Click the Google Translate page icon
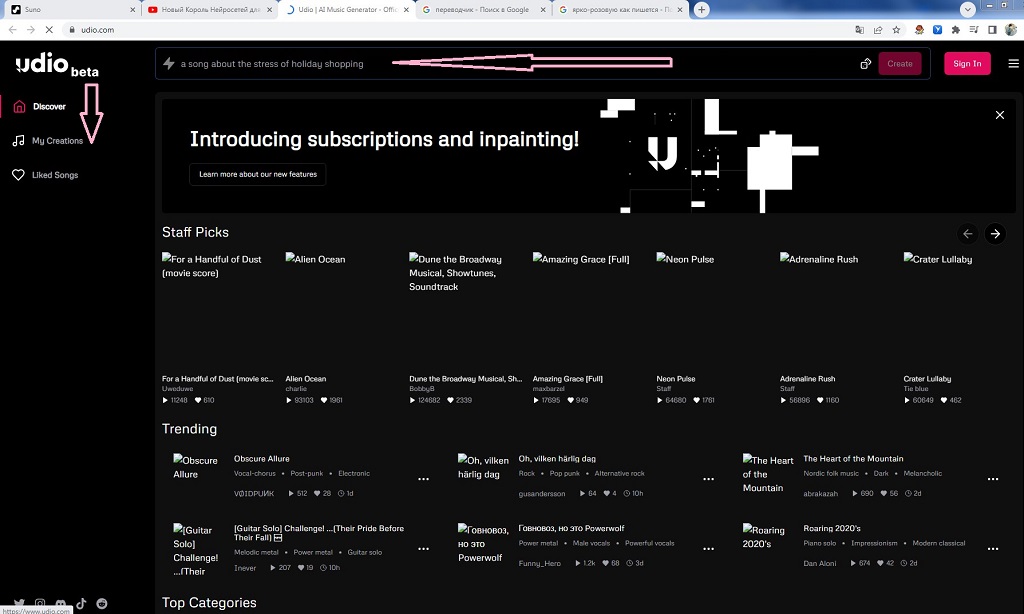 tap(859, 30)
